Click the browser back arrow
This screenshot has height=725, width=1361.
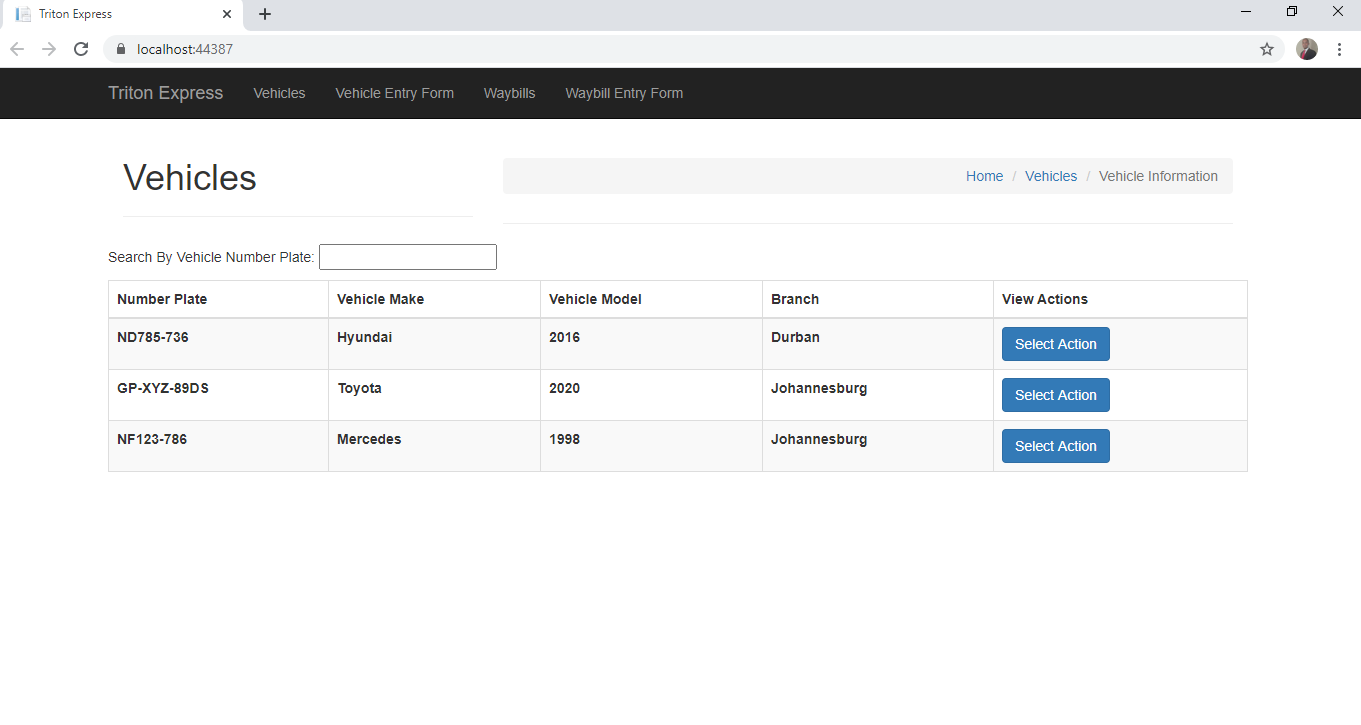point(16,48)
